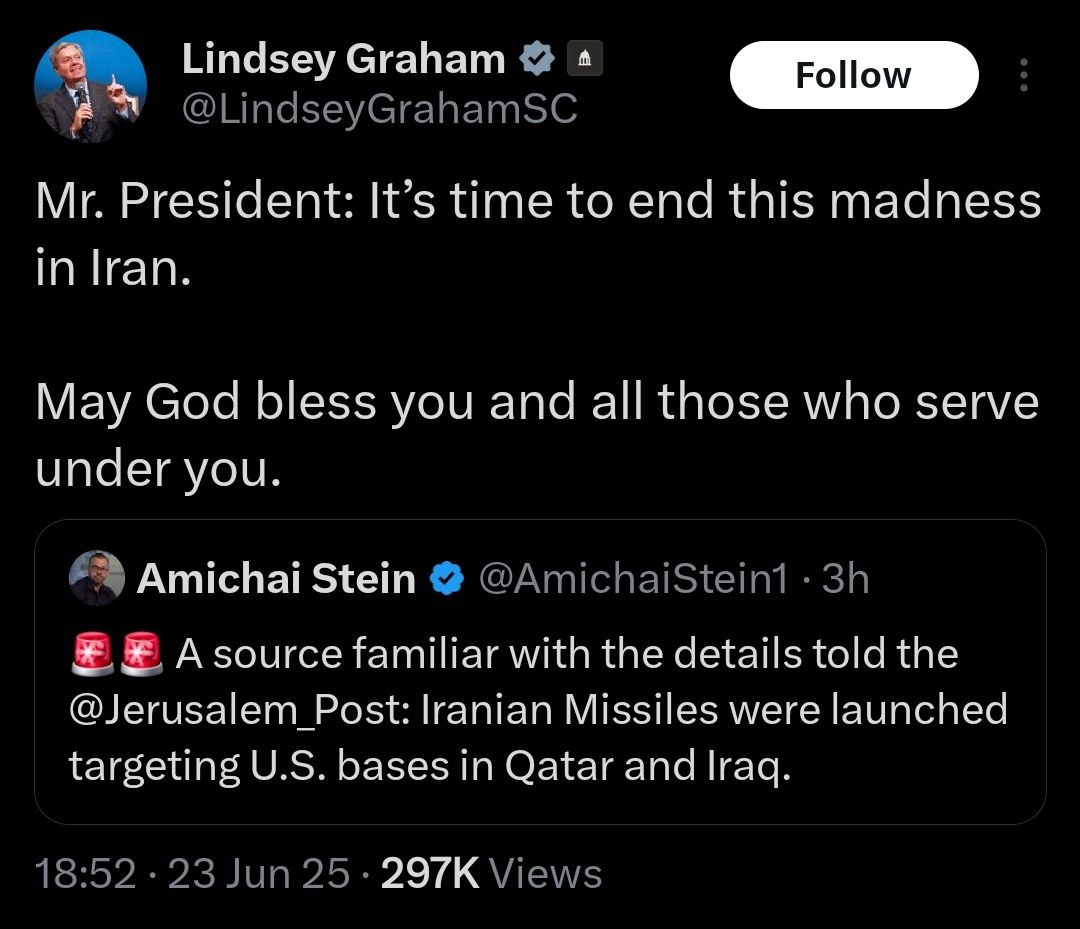Open the @Jerusalem_Post mention
Image resolution: width=1080 pixels, height=929 pixels.
(239, 710)
